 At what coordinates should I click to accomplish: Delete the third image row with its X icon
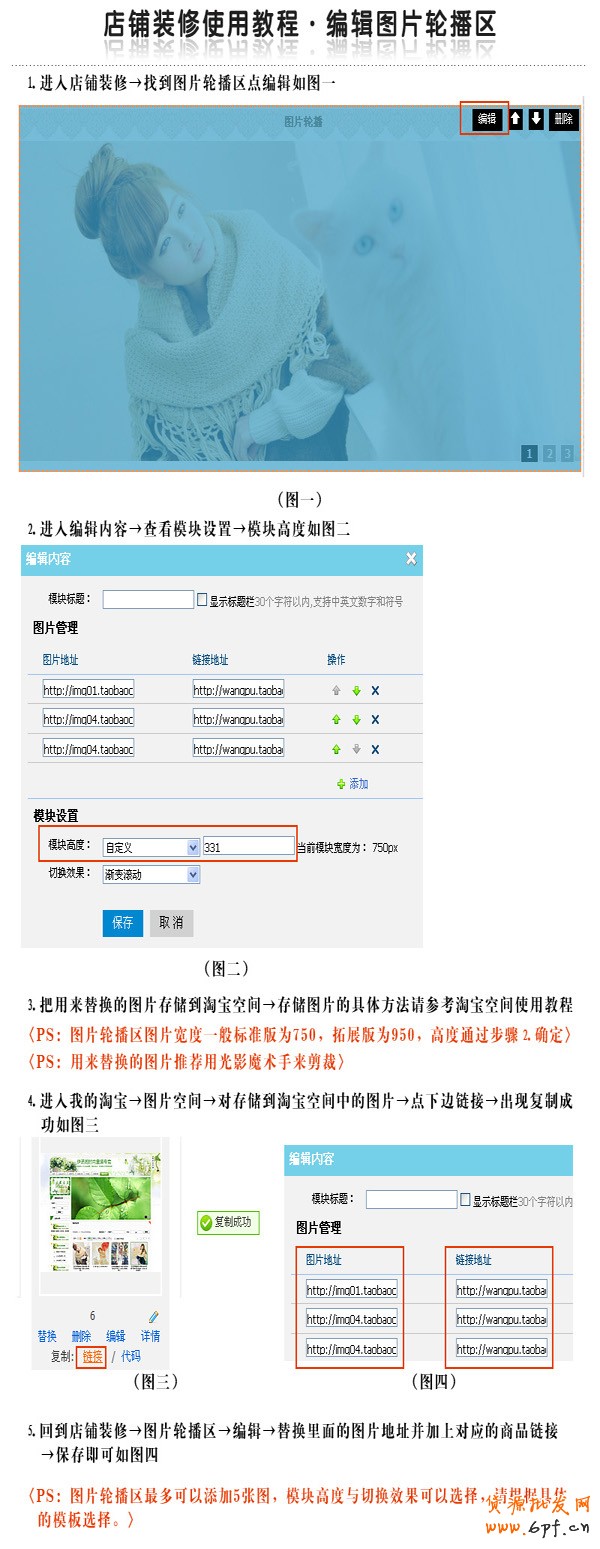[375, 749]
